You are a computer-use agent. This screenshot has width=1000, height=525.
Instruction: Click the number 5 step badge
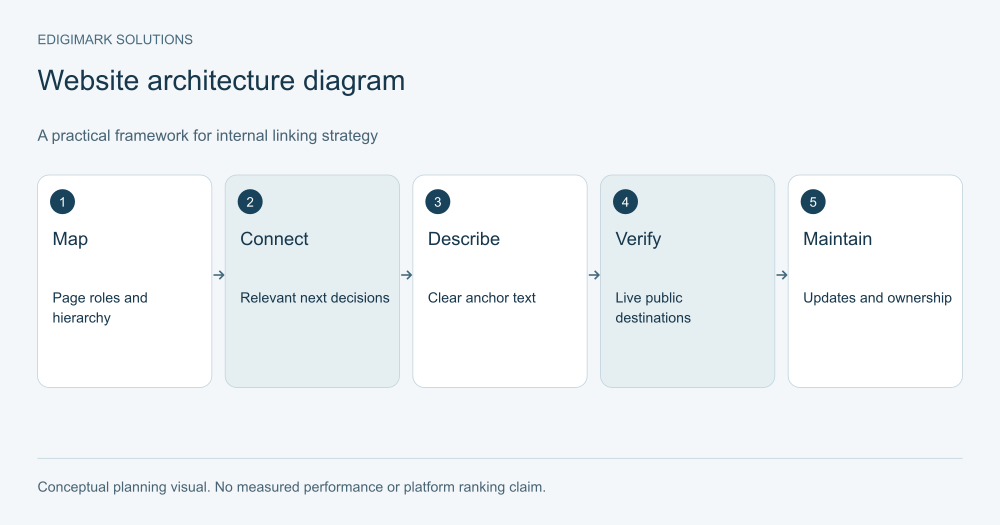tap(813, 202)
